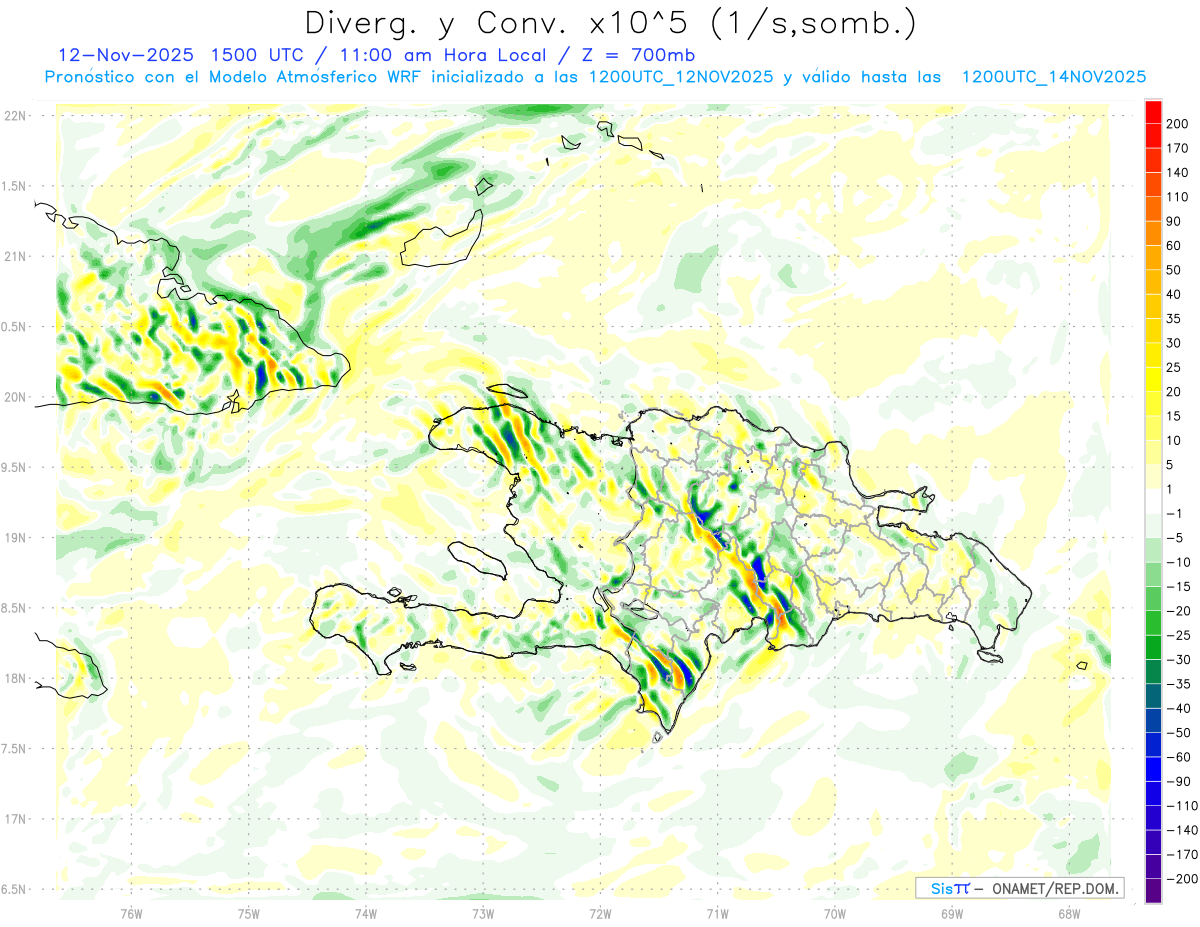Click the '74W' longitude label
The height and width of the screenshot is (927, 1200).
pyautogui.click(x=366, y=913)
